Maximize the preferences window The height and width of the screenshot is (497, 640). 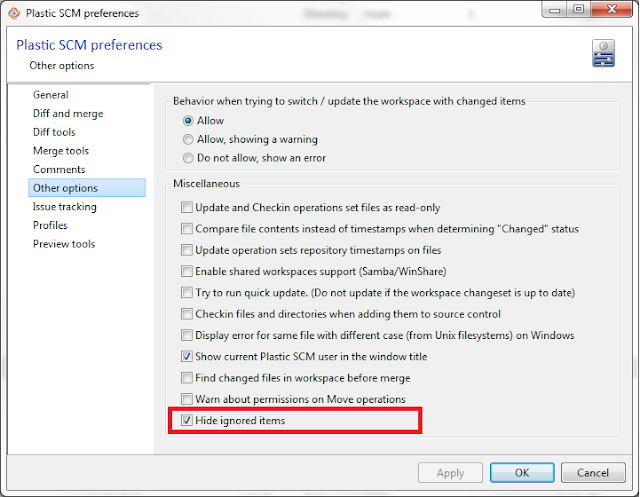(578, 9)
